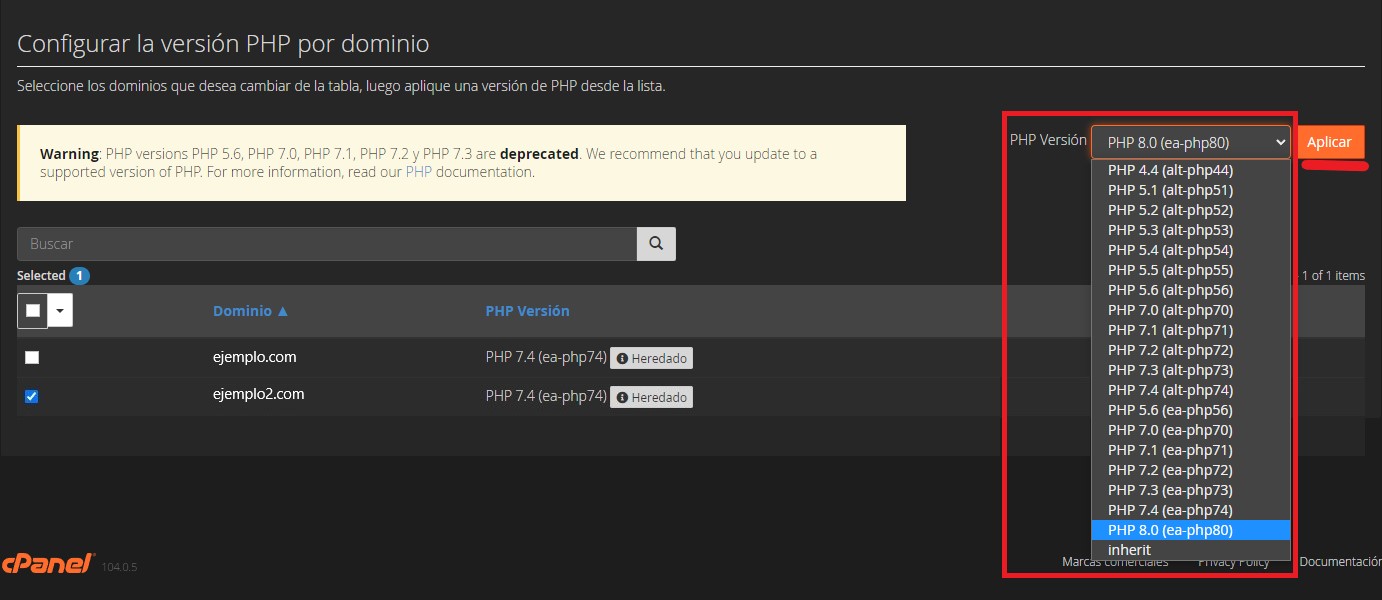Open the PHP Versión dropdown selector

pyautogui.click(x=1190, y=143)
